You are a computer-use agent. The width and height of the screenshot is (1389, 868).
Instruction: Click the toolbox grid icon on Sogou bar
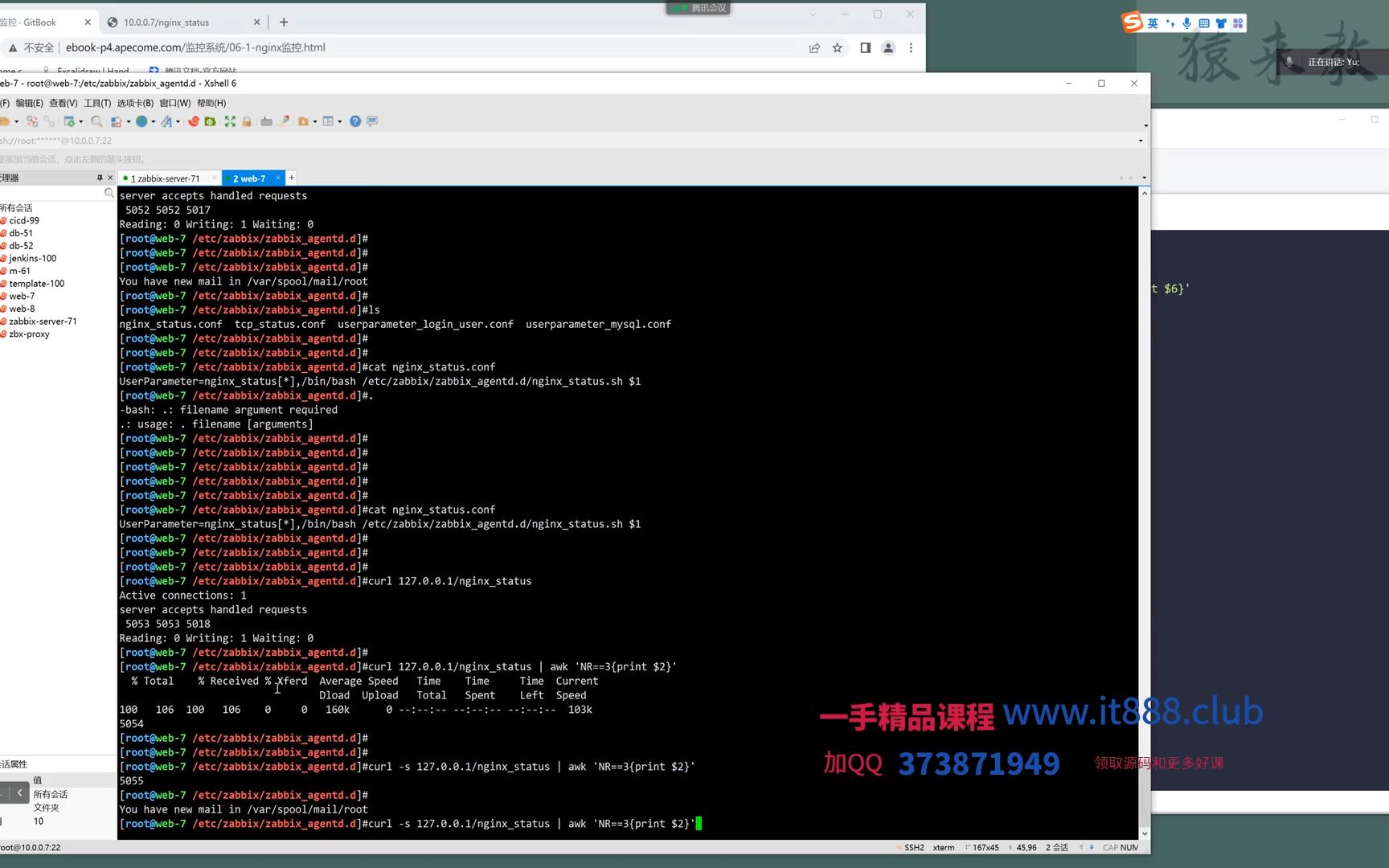(1238, 23)
